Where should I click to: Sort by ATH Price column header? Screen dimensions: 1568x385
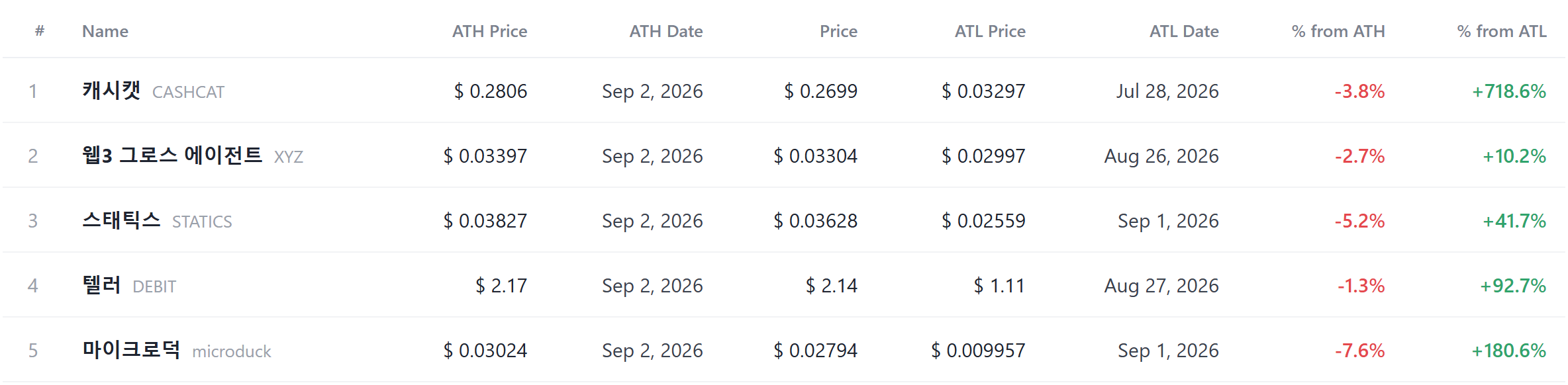point(489,31)
